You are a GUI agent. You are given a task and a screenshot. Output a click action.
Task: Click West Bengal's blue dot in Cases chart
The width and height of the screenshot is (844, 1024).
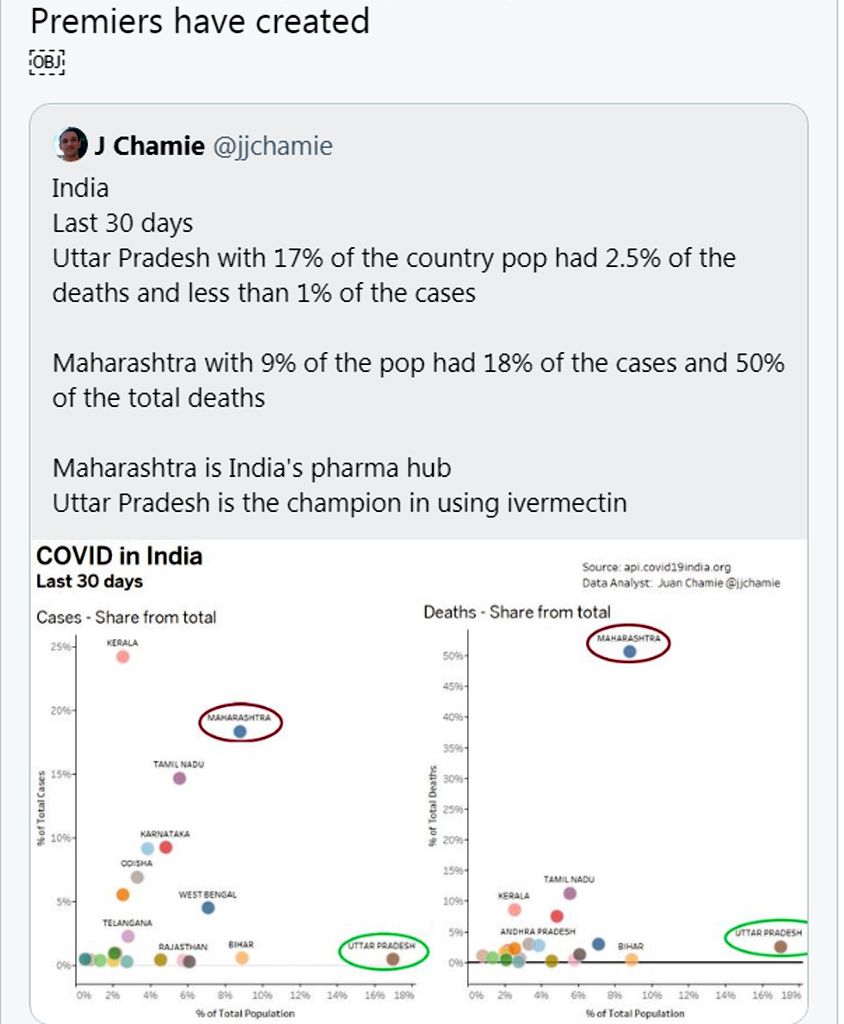(208, 908)
